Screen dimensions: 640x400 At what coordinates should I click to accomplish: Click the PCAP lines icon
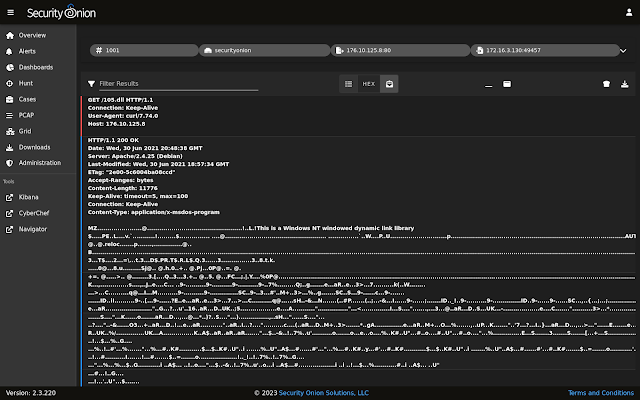click(9, 116)
